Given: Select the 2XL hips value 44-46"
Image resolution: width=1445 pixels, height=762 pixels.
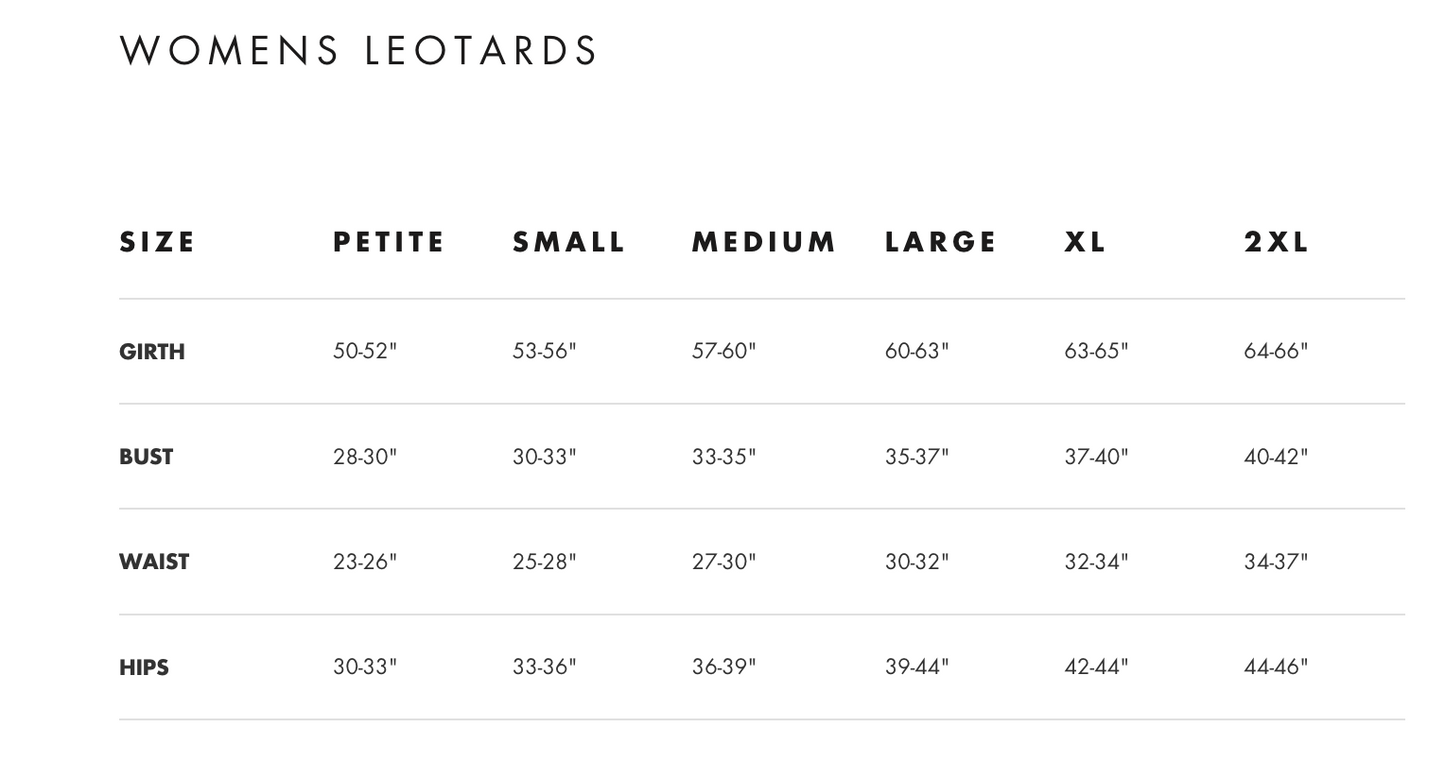Looking at the screenshot, I should coord(1276,666).
